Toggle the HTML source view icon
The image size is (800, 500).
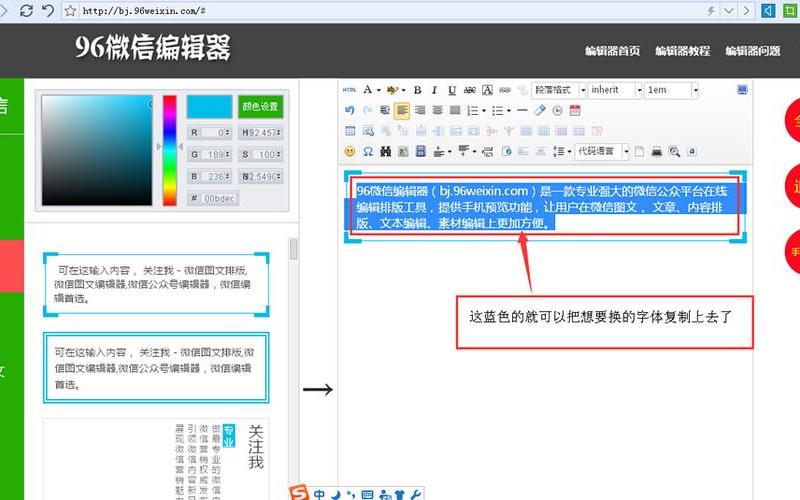[349, 90]
